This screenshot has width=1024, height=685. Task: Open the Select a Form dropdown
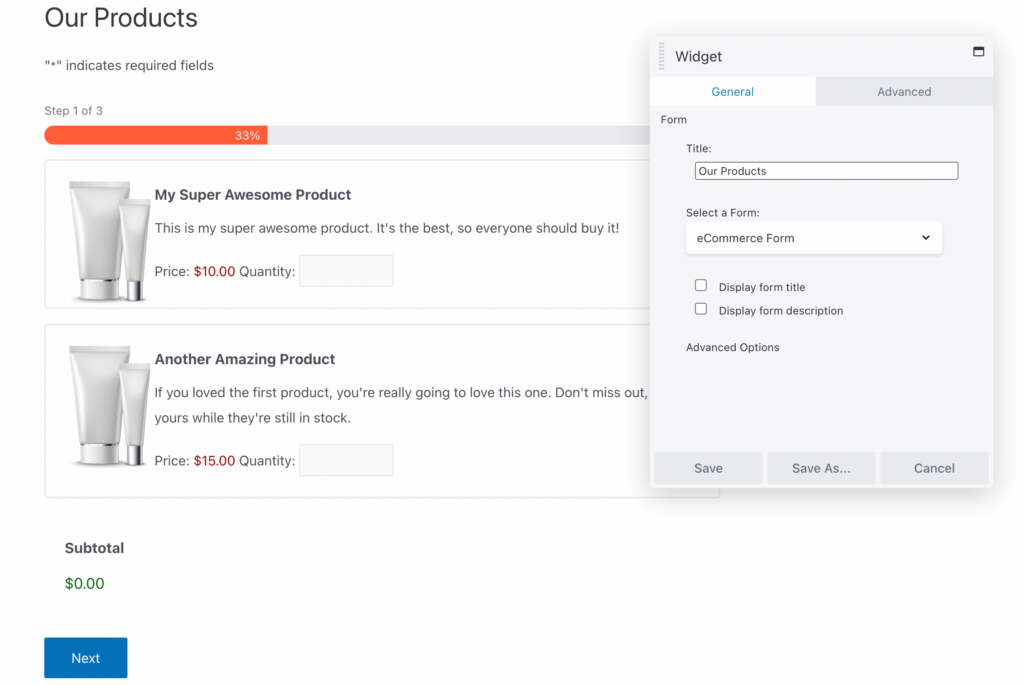pyautogui.click(x=813, y=238)
